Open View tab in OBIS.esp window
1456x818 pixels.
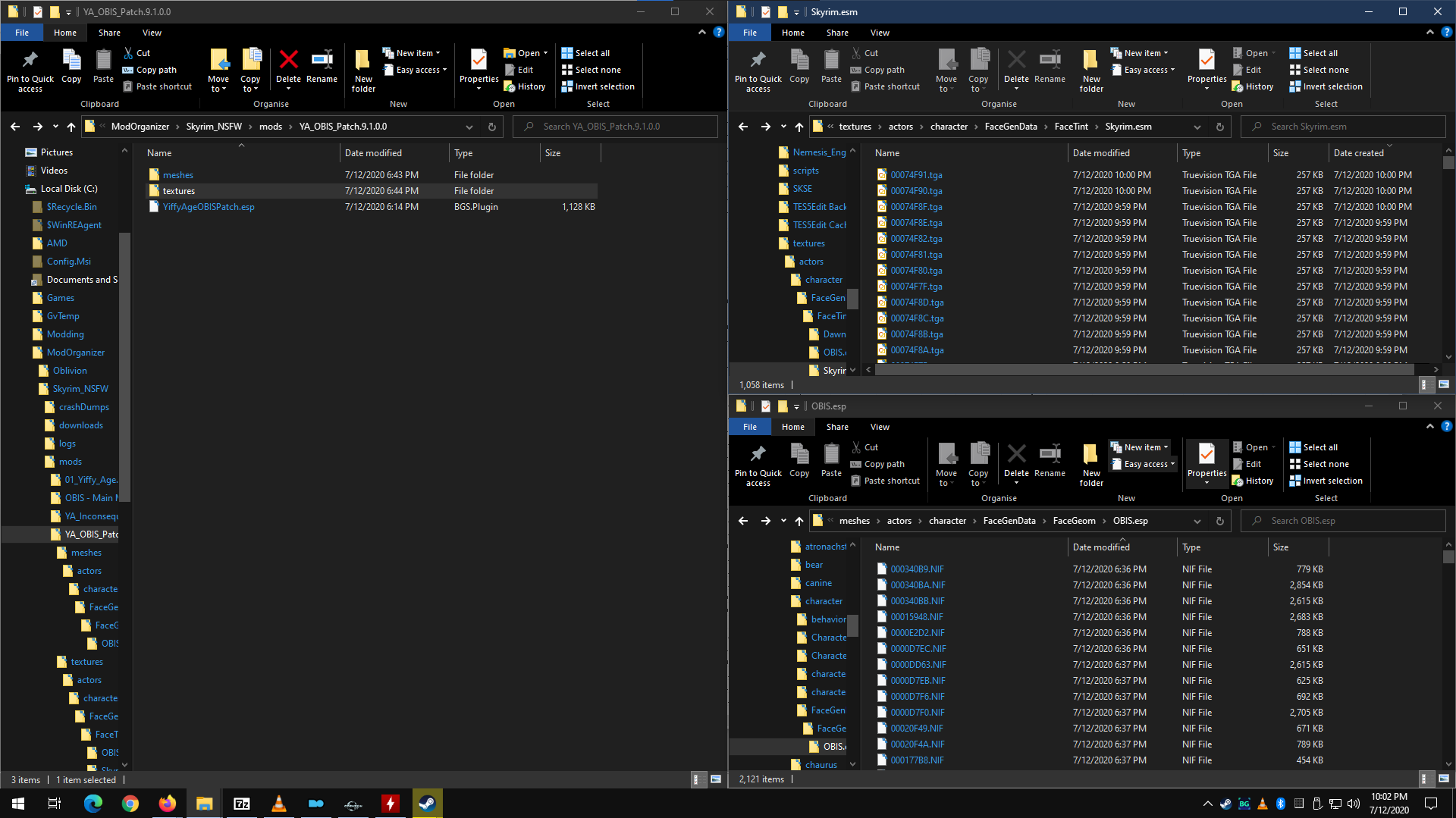click(x=880, y=427)
